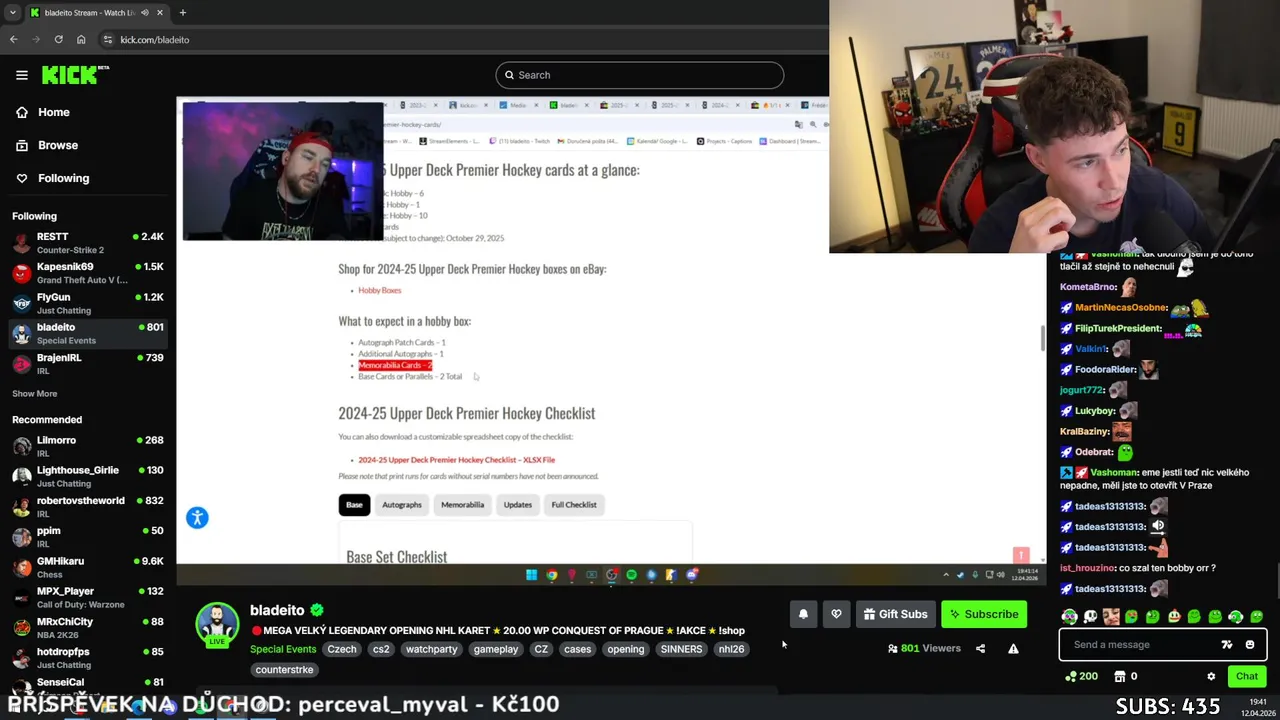Open Following in sidebar
The height and width of the screenshot is (720, 1280).
click(x=52, y=178)
